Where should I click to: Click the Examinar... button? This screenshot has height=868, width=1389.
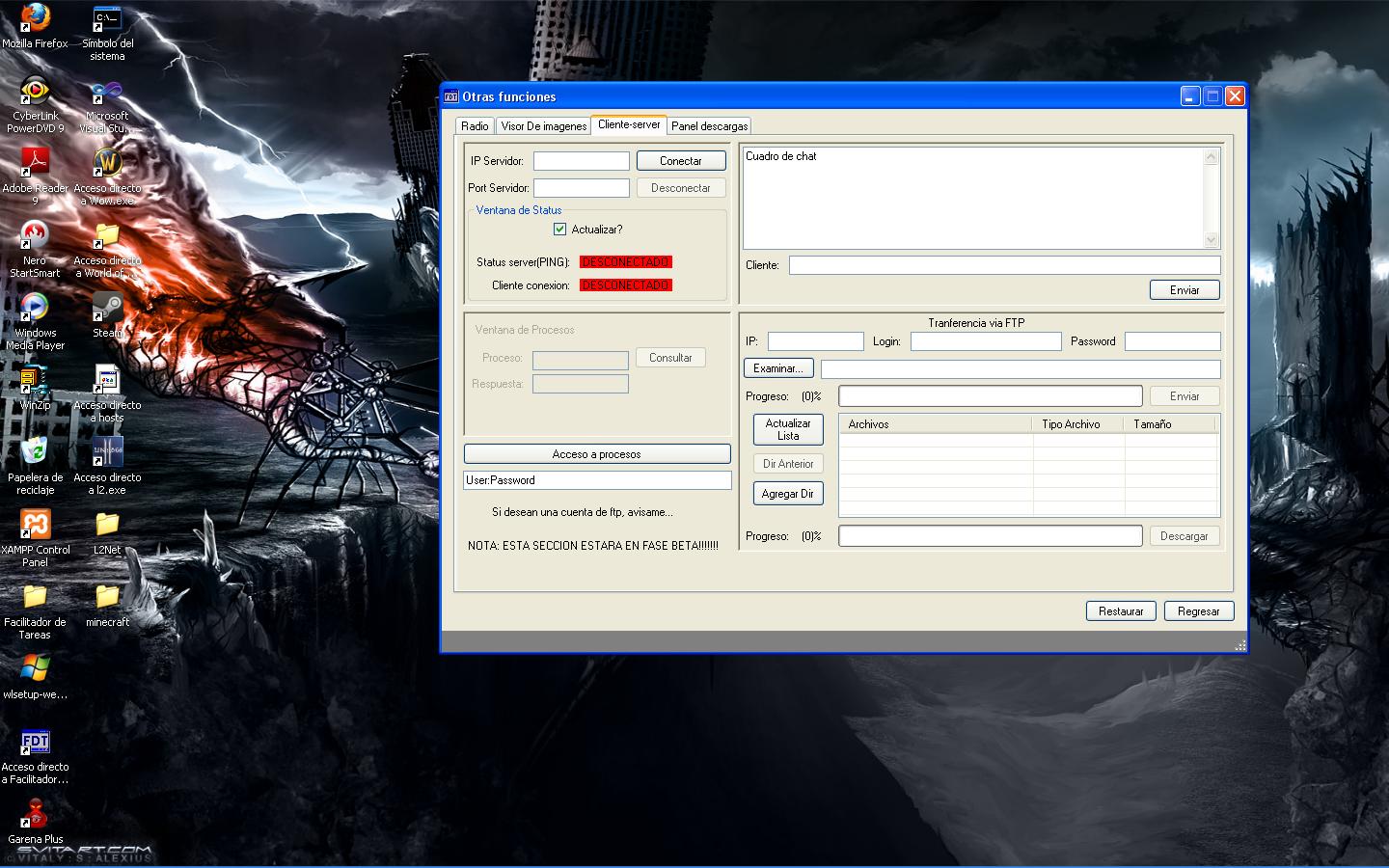click(x=778, y=368)
